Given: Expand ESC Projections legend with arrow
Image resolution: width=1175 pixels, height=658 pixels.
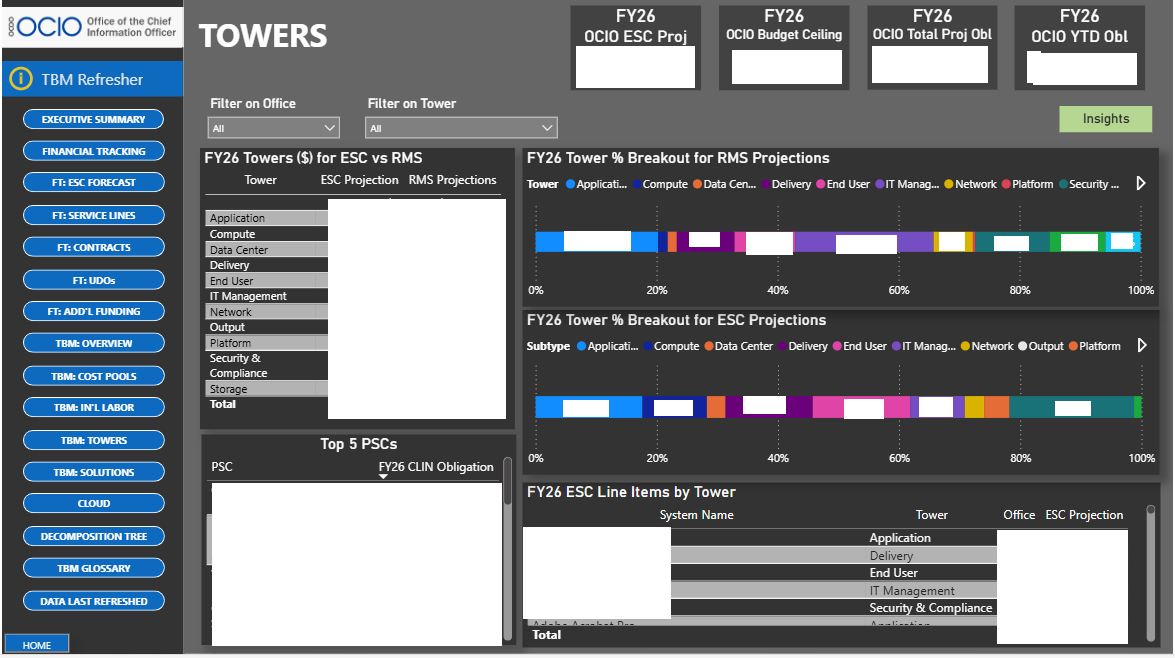Looking at the screenshot, I should click(1141, 345).
